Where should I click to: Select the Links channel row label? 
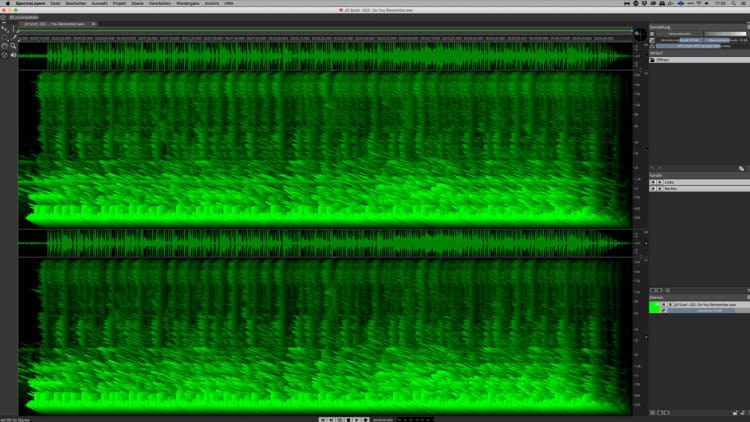coord(669,182)
